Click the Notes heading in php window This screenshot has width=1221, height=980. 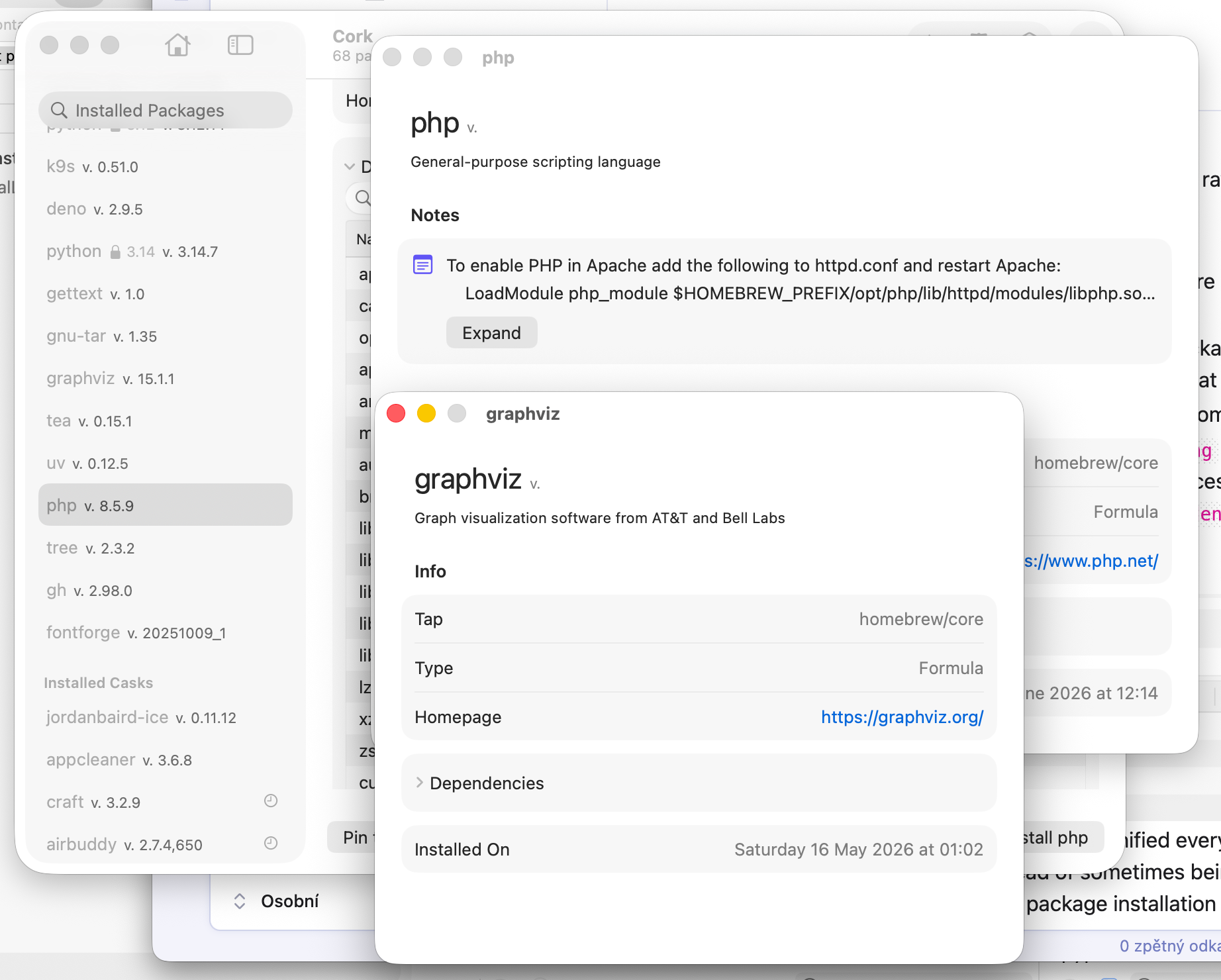tap(435, 215)
